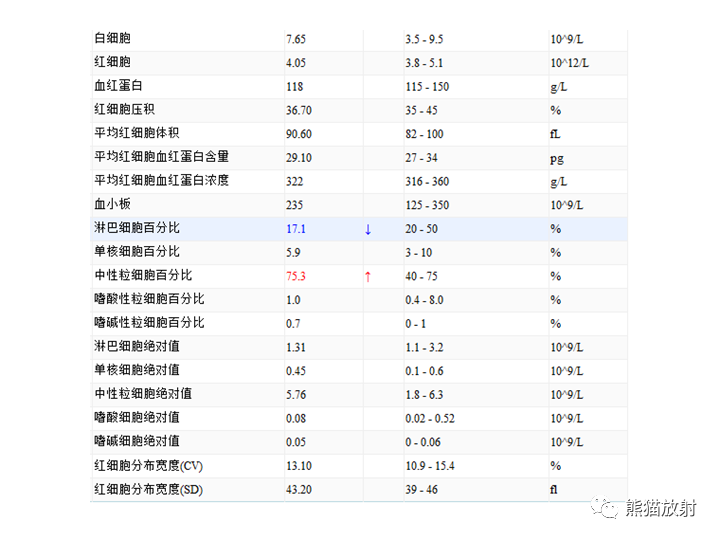The height and width of the screenshot is (540, 720).
Task: Click reference range 115 - 150
Action: [427, 87]
